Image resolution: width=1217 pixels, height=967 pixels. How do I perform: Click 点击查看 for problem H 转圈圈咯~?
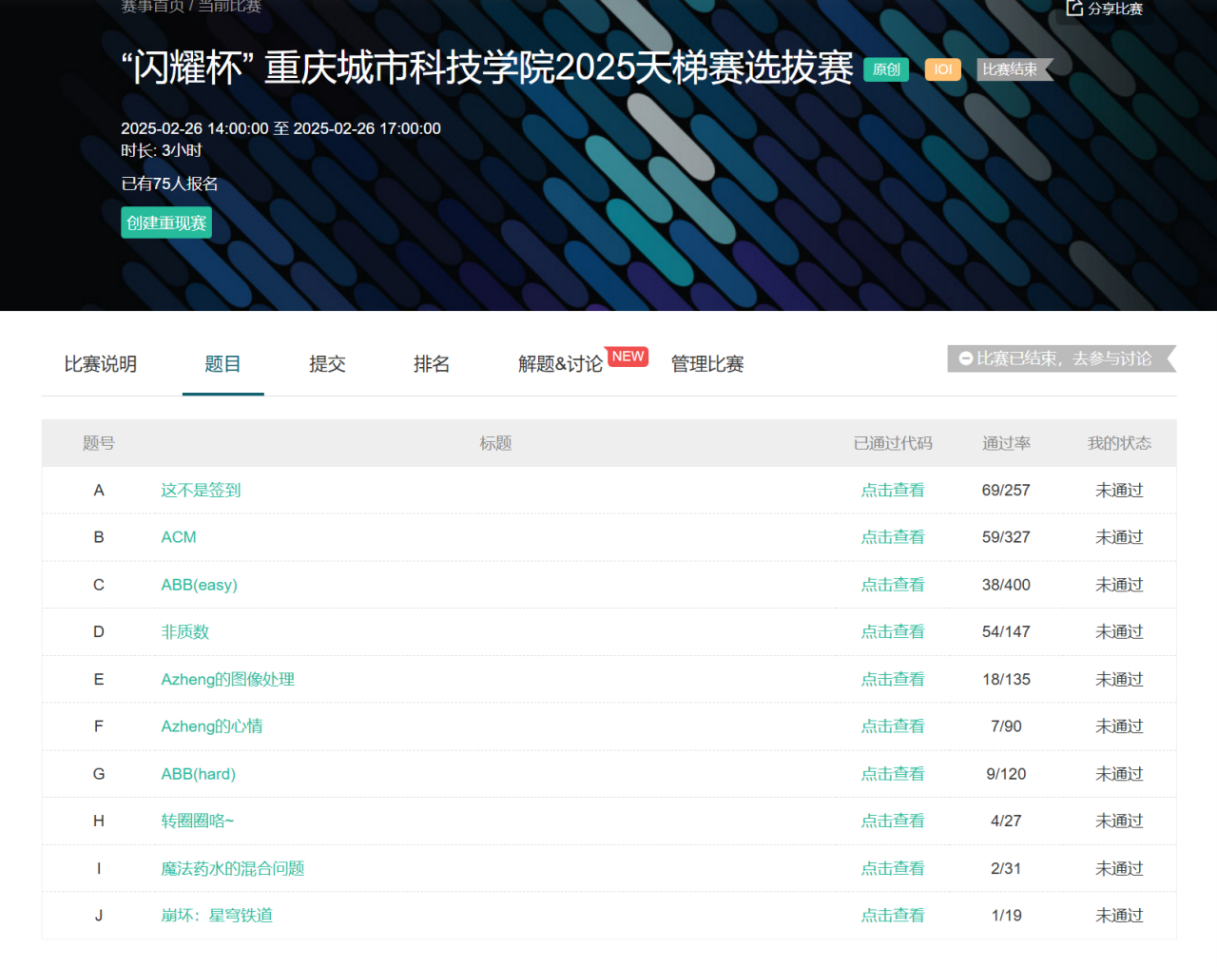(x=892, y=821)
